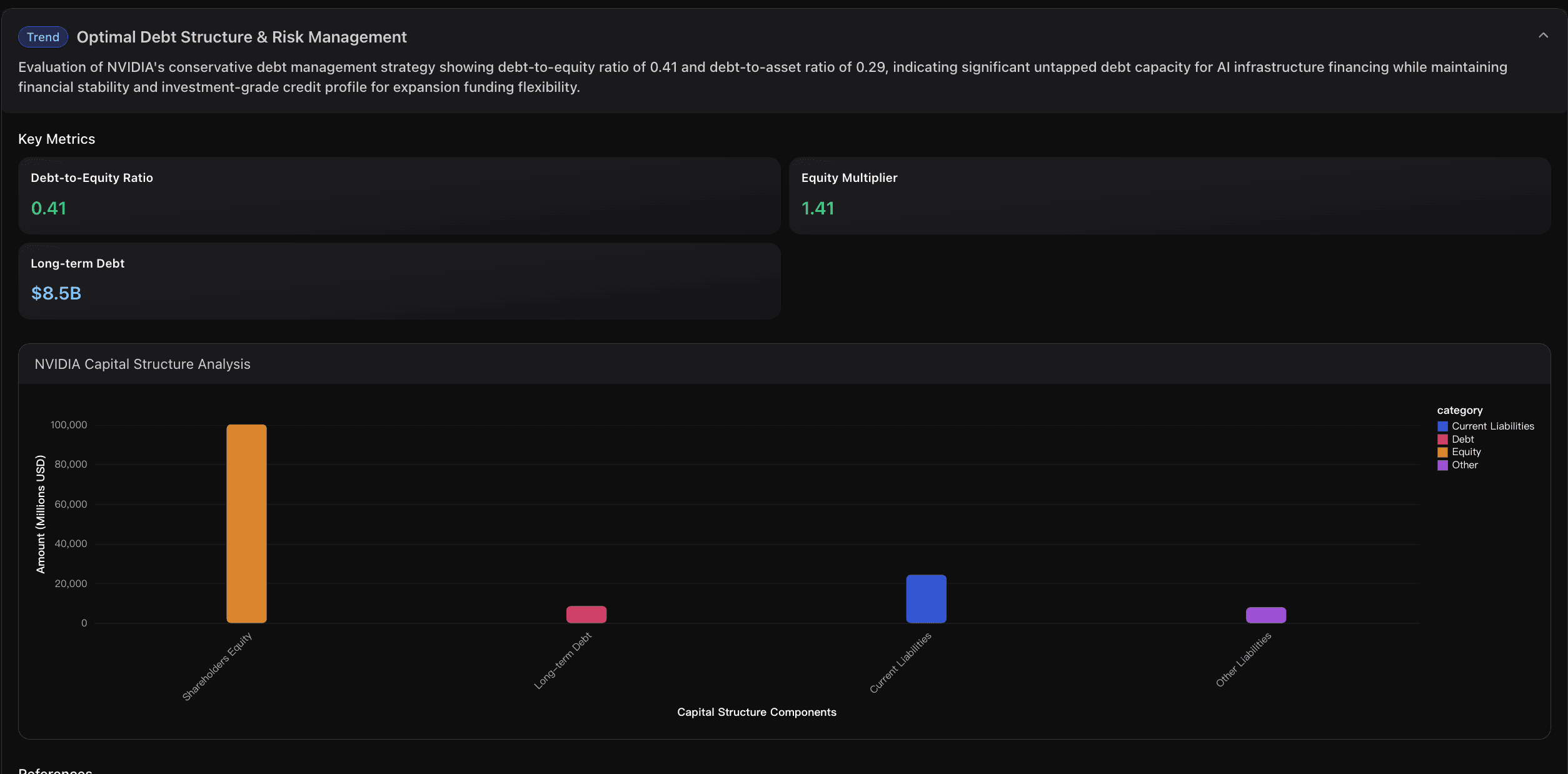Click the Long-term Debt red bar

coord(586,615)
